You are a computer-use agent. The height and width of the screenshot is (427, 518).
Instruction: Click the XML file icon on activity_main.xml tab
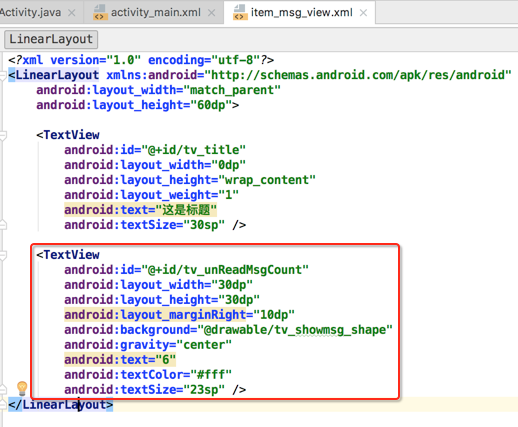(x=100, y=12)
